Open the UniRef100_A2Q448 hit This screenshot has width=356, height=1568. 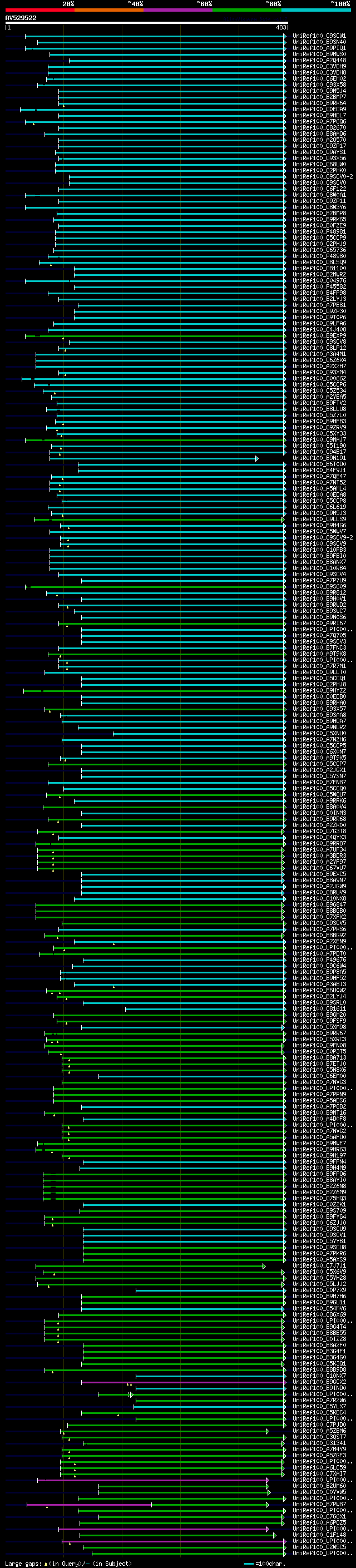tap(319, 60)
